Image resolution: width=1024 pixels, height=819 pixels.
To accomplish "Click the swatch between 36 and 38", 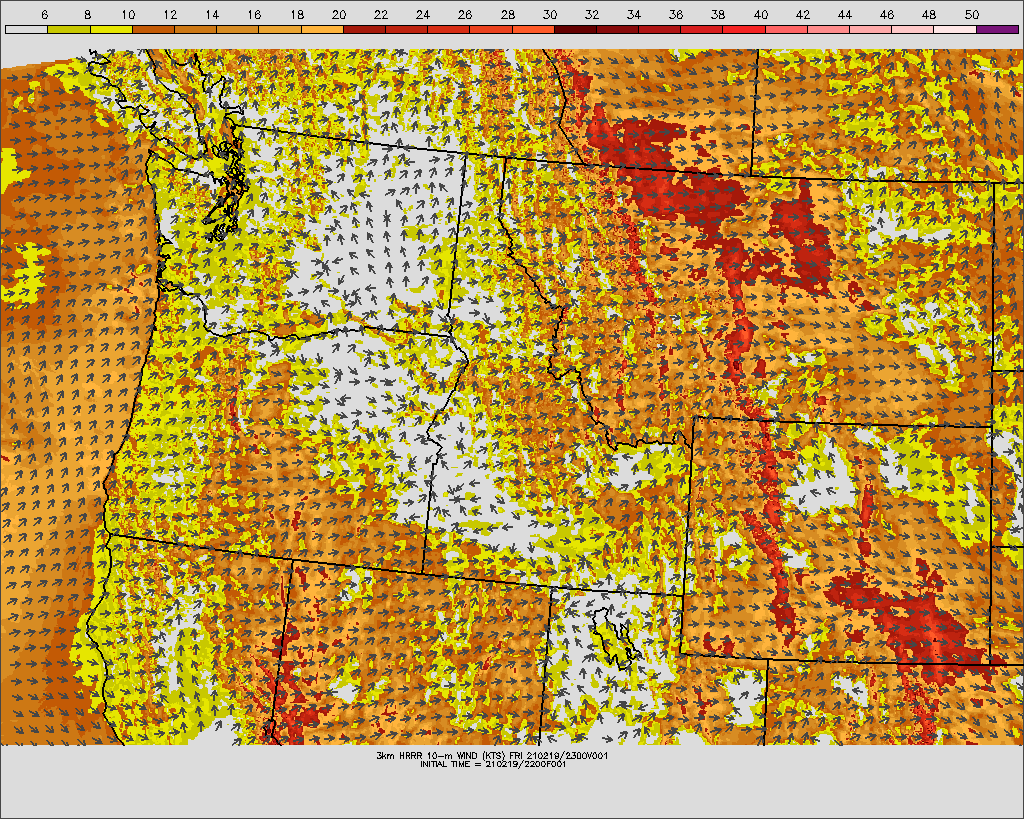I will [702, 29].
